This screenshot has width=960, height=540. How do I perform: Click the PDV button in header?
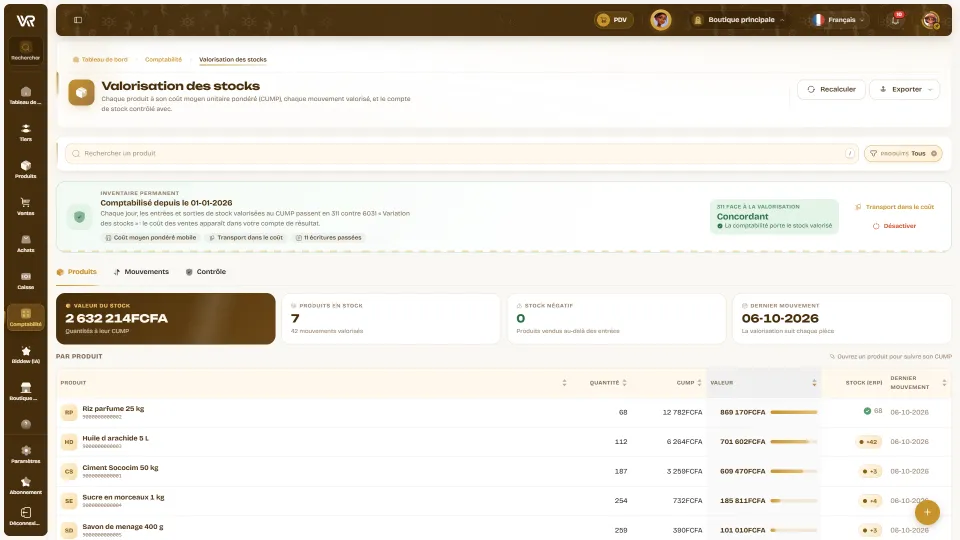coord(613,20)
